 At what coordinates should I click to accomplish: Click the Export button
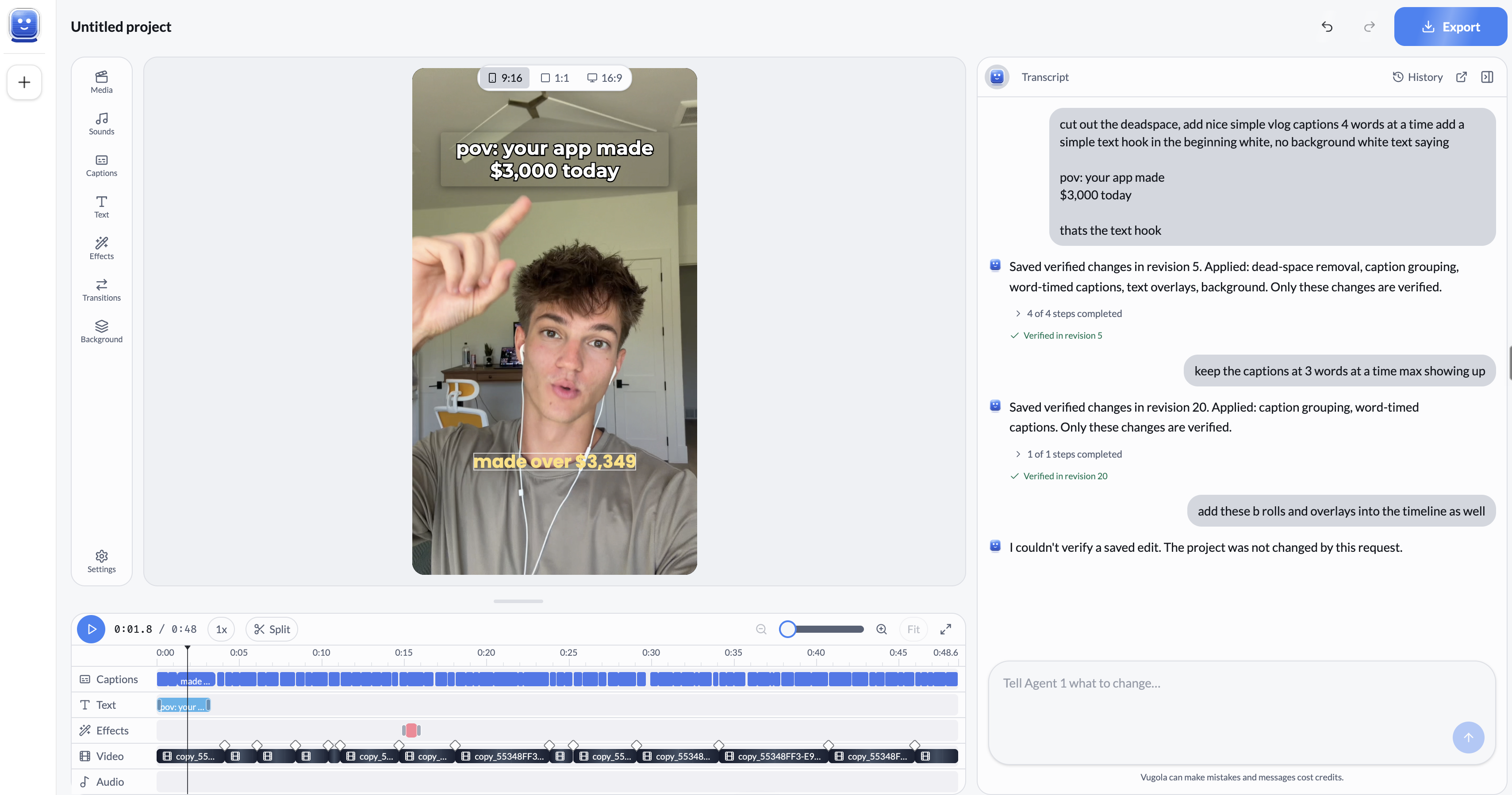coord(1450,27)
